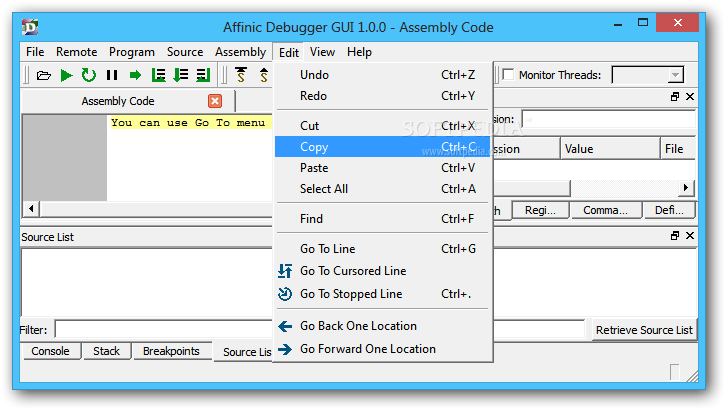
Task: Choose Select All from Edit menu
Action: [x=383, y=189]
